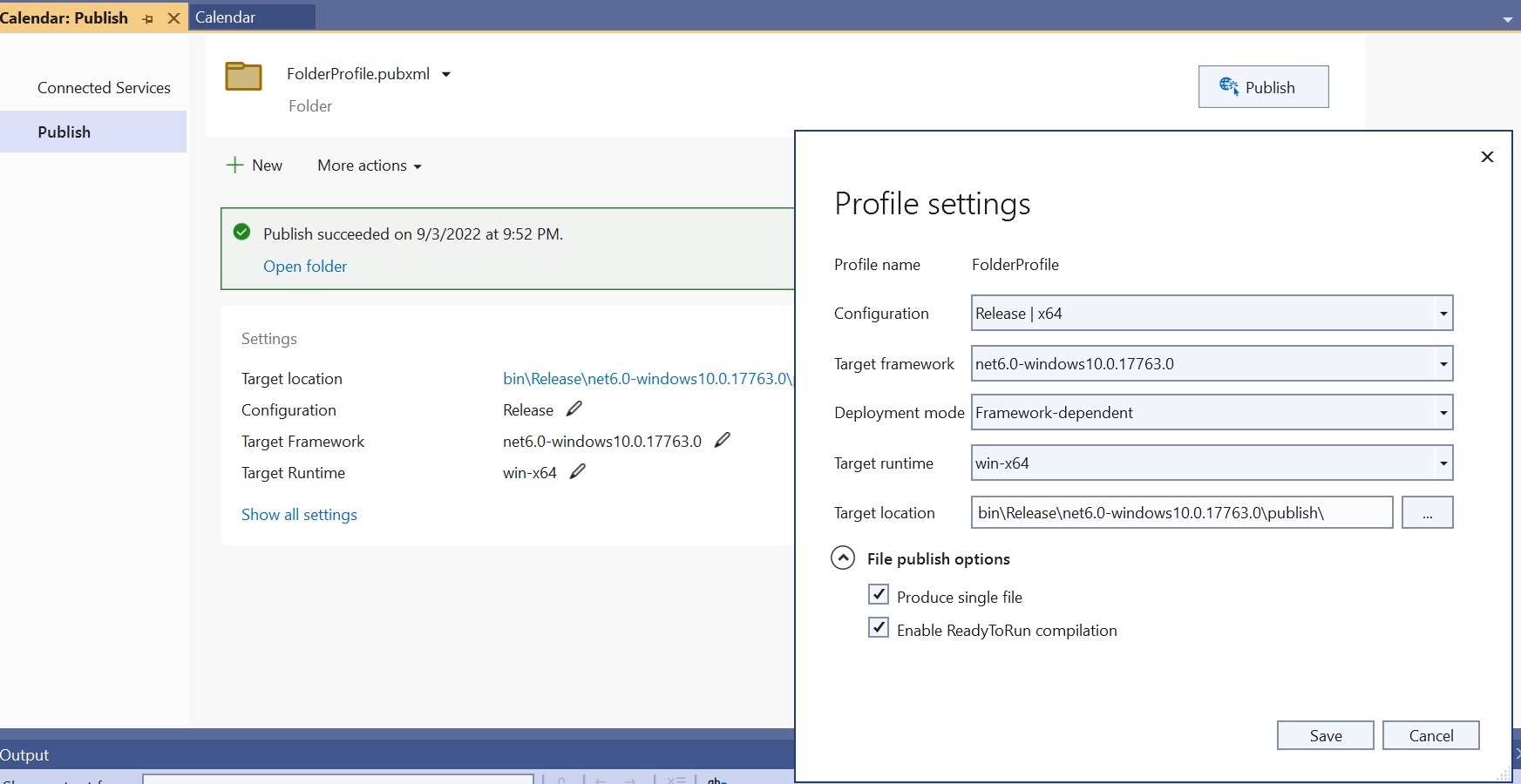
Task: Click the previous message arrow in Output toolbar
Action: (x=600, y=781)
